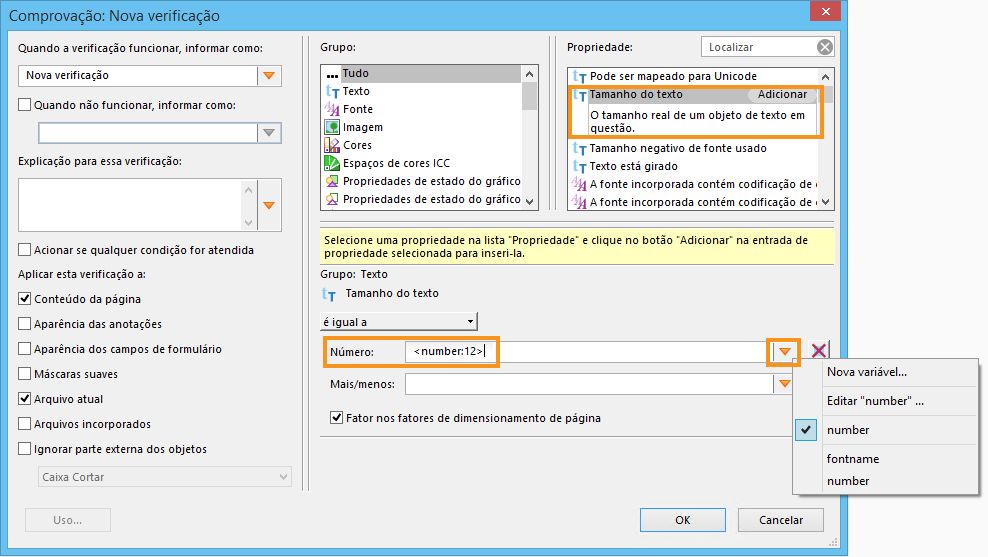Click Adicionar on Tamanho do texto

[x=782, y=95]
